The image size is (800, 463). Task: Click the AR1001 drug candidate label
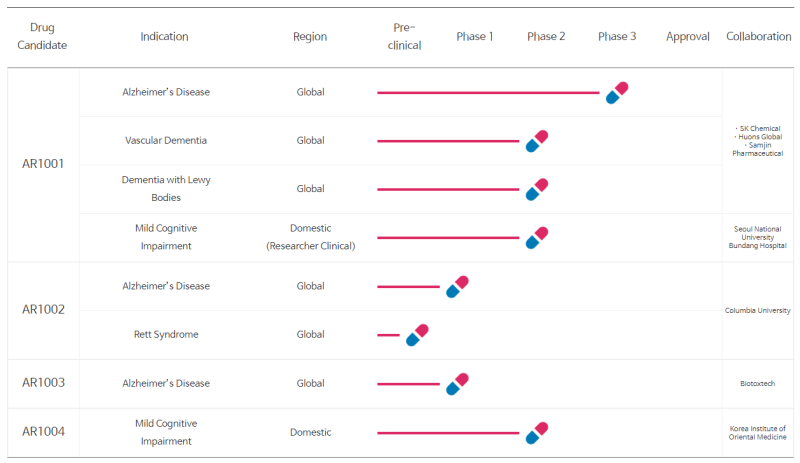click(43, 164)
